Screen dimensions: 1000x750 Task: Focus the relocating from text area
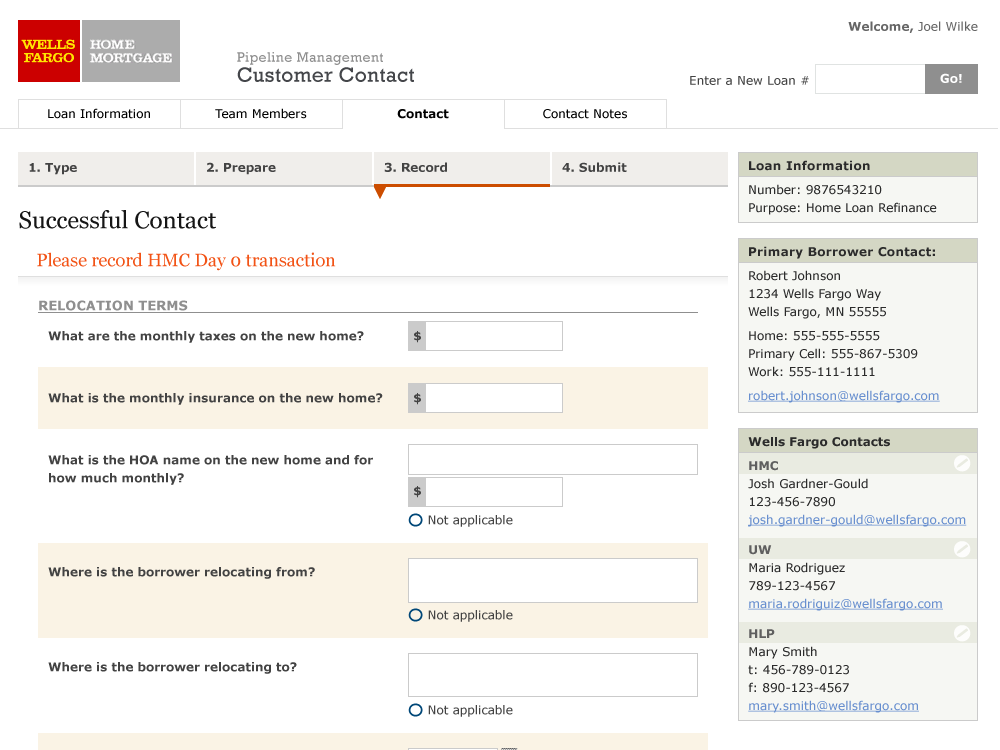pyautogui.click(x=553, y=580)
